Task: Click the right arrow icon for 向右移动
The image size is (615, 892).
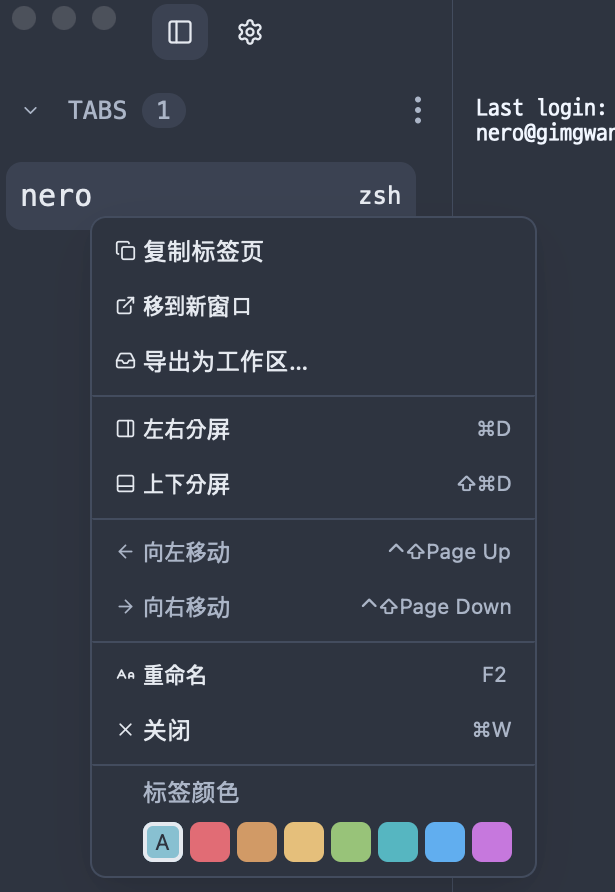Action: coord(125,607)
